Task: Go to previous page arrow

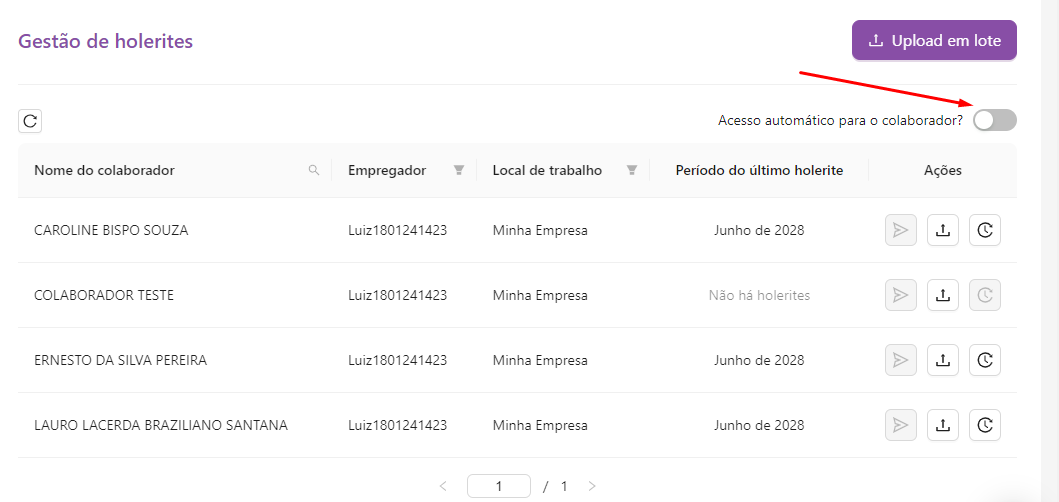Action: [443, 486]
